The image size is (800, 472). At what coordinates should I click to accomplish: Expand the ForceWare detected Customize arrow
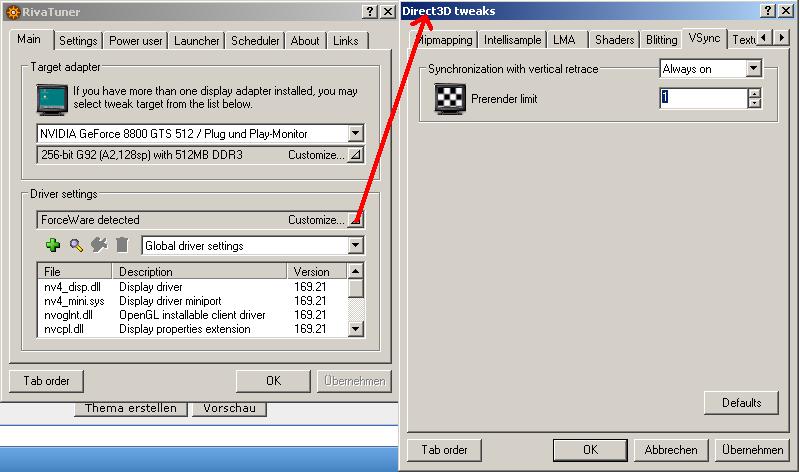[356, 220]
